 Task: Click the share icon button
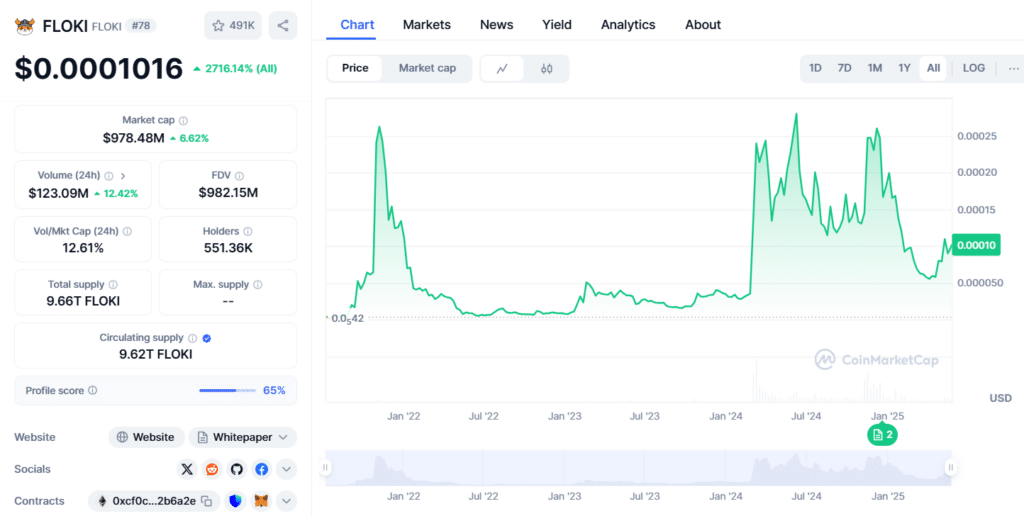[x=283, y=25]
